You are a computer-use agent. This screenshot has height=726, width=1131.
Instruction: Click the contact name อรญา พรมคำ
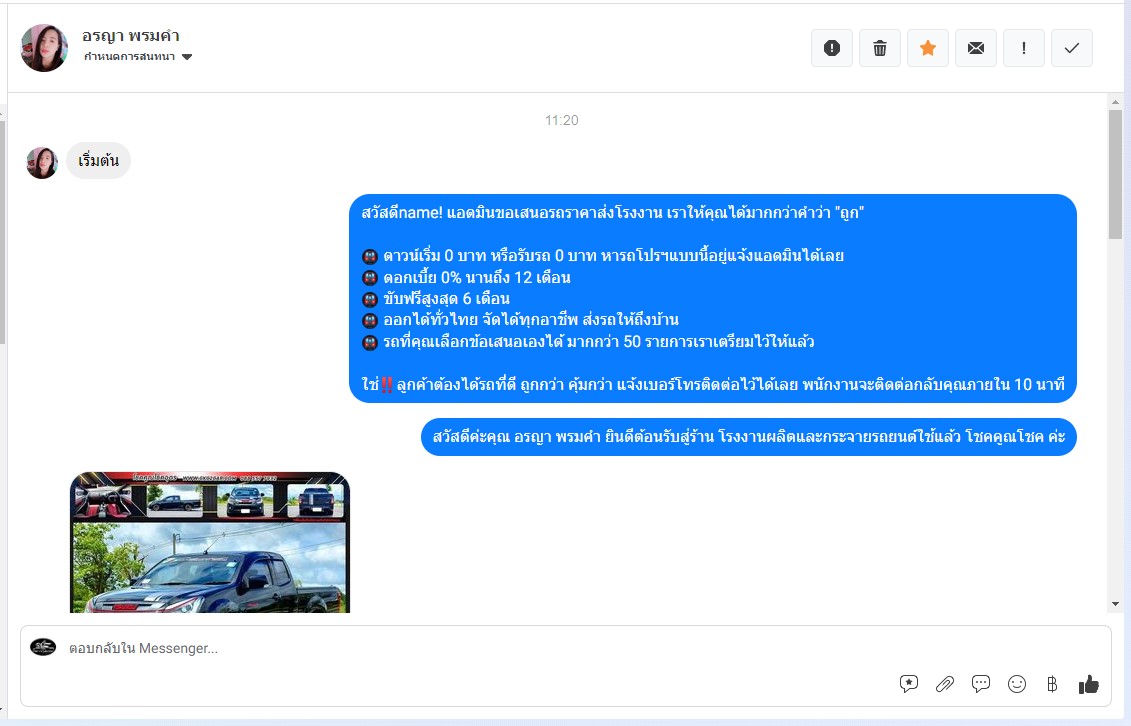point(131,35)
